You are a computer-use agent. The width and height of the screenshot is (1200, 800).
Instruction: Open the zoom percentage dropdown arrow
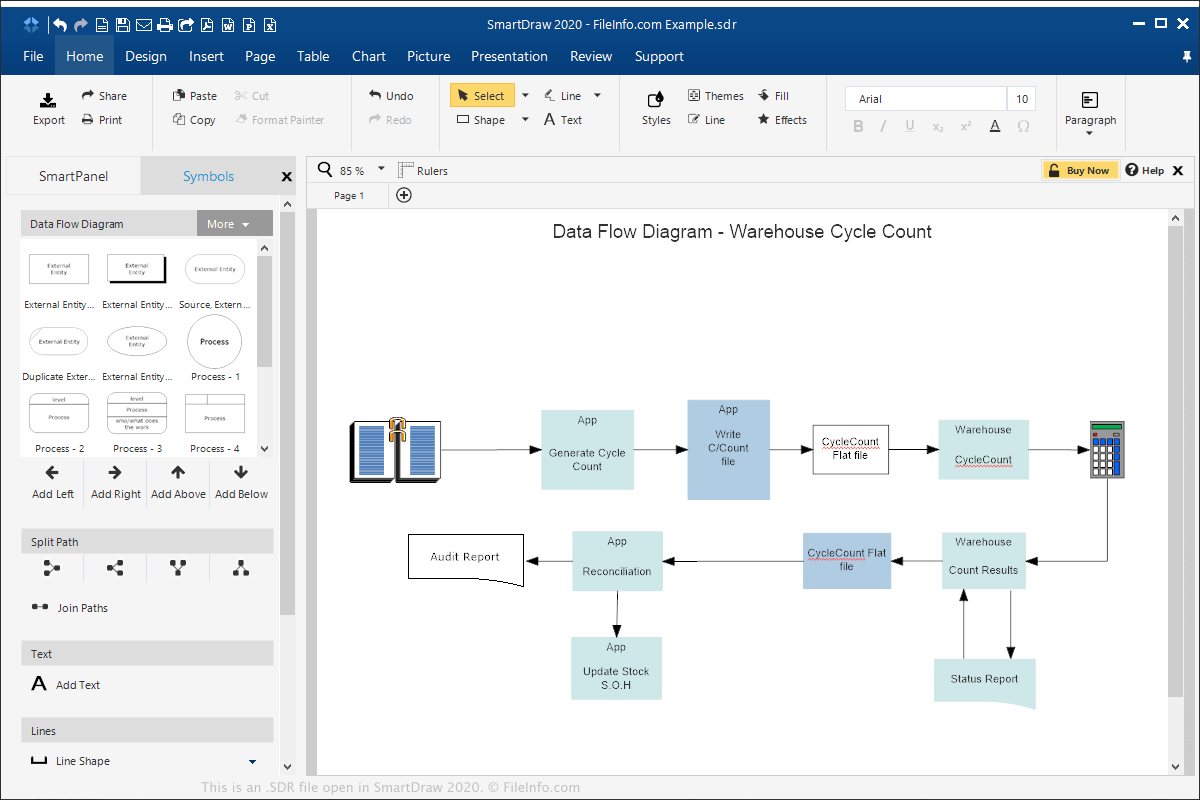point(381,170)
